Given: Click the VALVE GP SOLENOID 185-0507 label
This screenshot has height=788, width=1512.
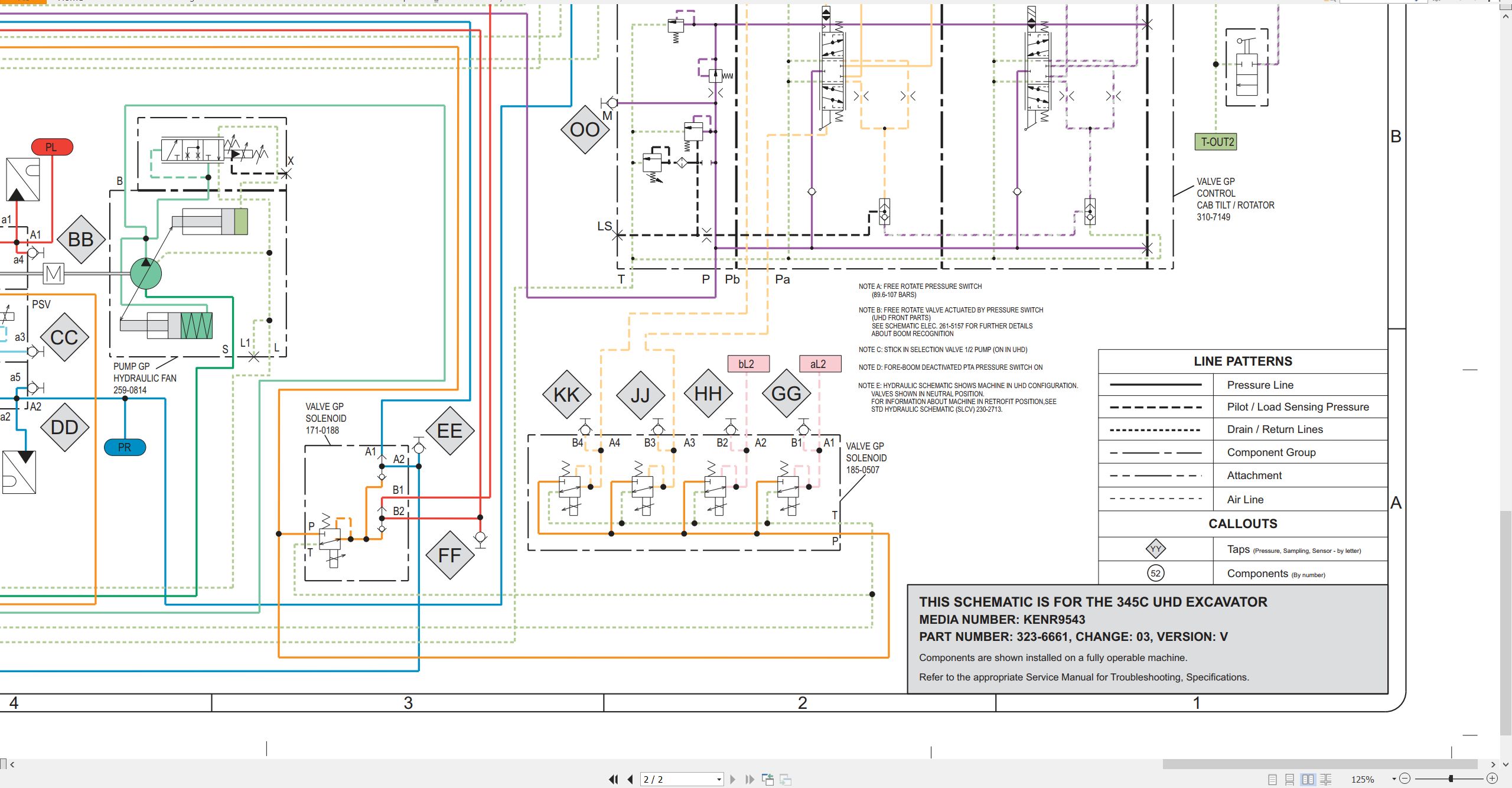Looking at the screenshot, I should [x=866, y=458].
